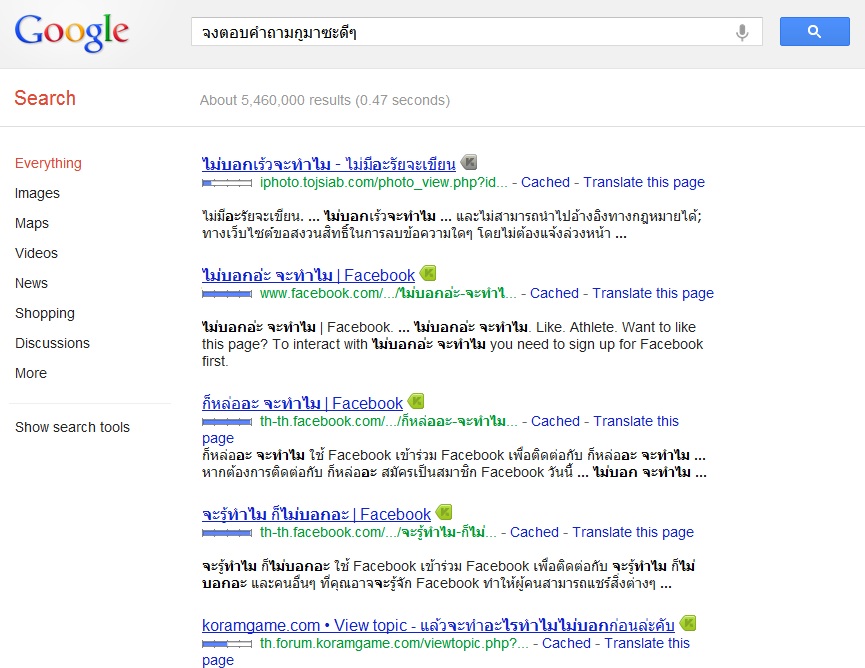
Task: Click the About 5,460,000 results text
Action: click(324, 100)
